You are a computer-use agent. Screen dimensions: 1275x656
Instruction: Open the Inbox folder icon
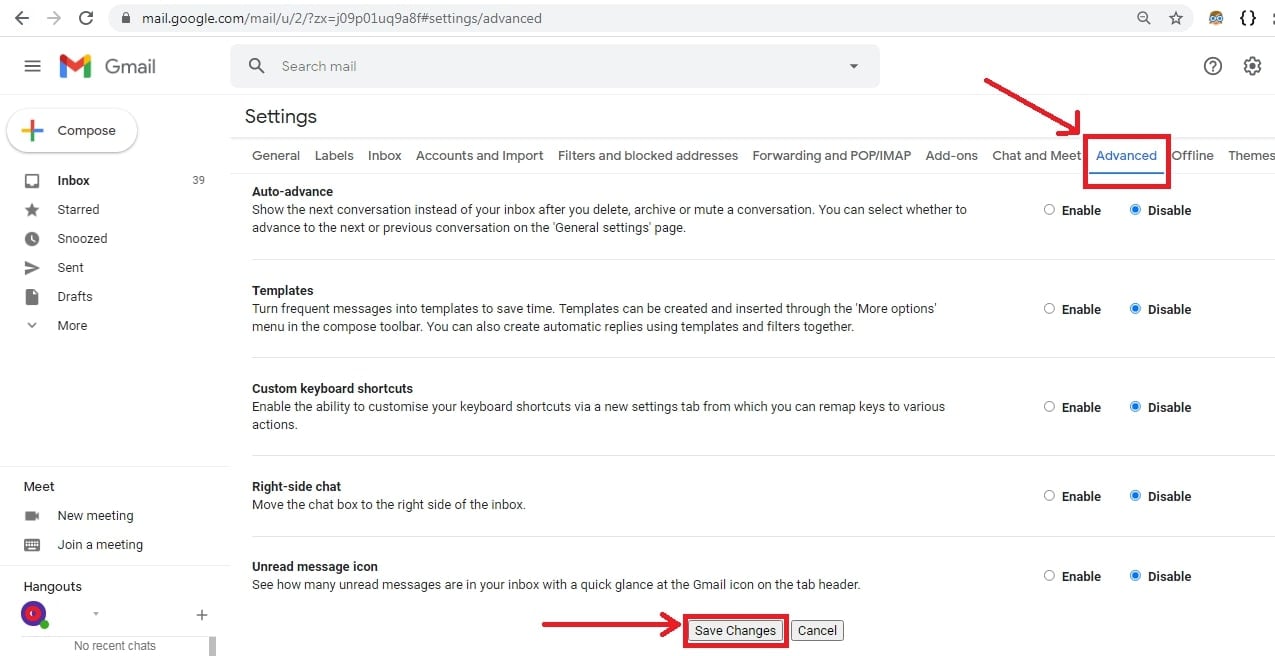(x=32, y=181)
